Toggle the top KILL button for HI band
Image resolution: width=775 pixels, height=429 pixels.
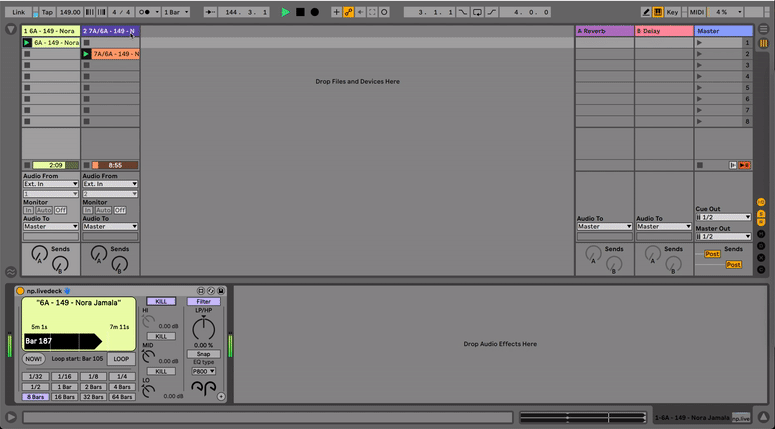(x=161, y=301)
